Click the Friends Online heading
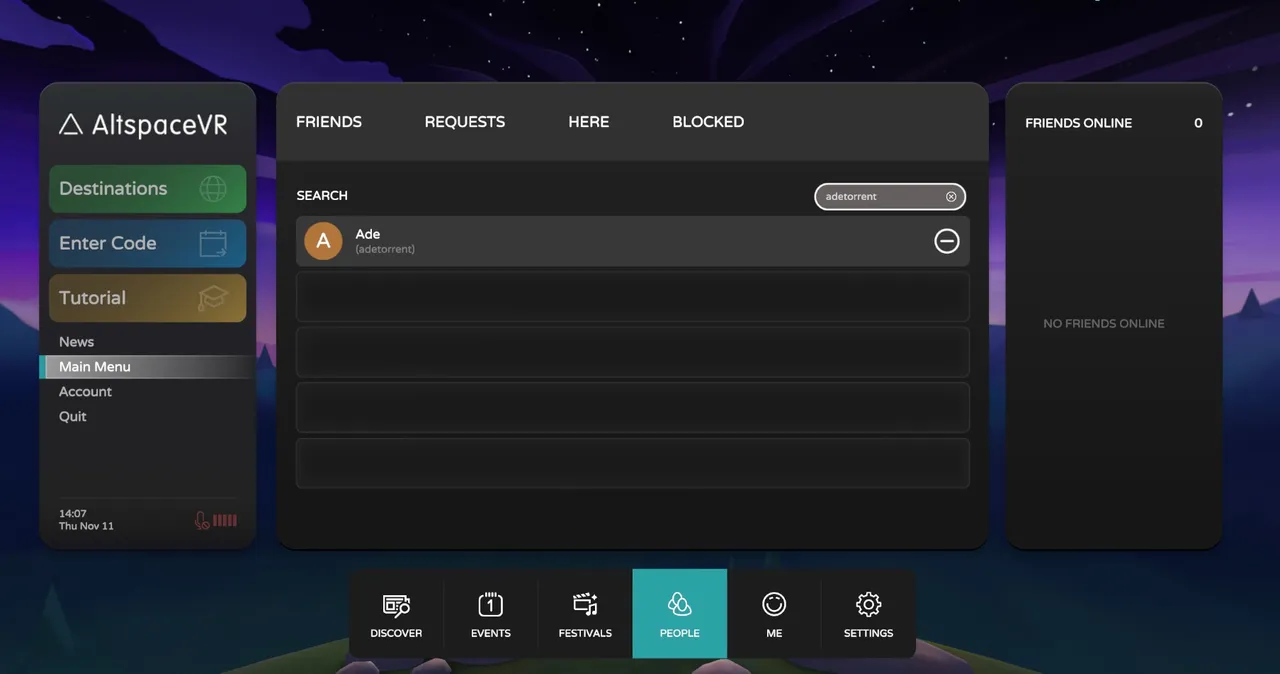This screenshot has height=674, width=1280. pyautogui.click(x=1079, y=123)
